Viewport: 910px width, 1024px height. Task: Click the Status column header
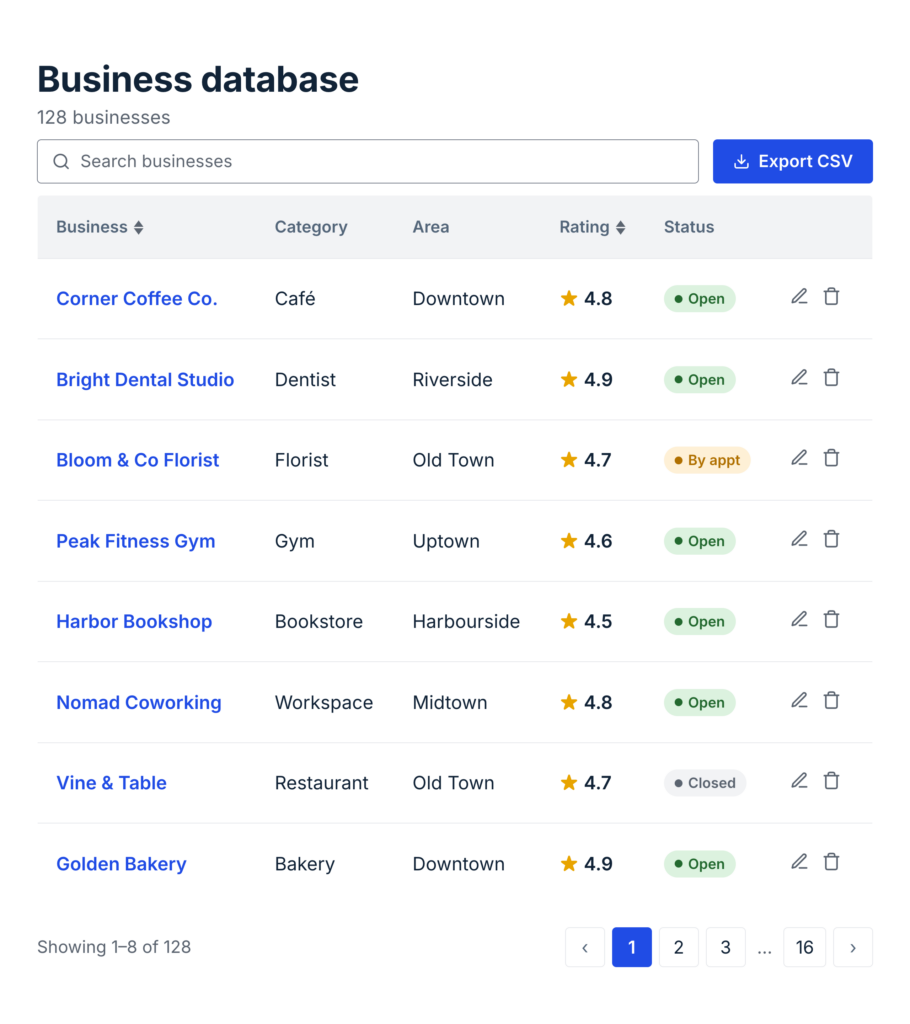click(689, 227)
